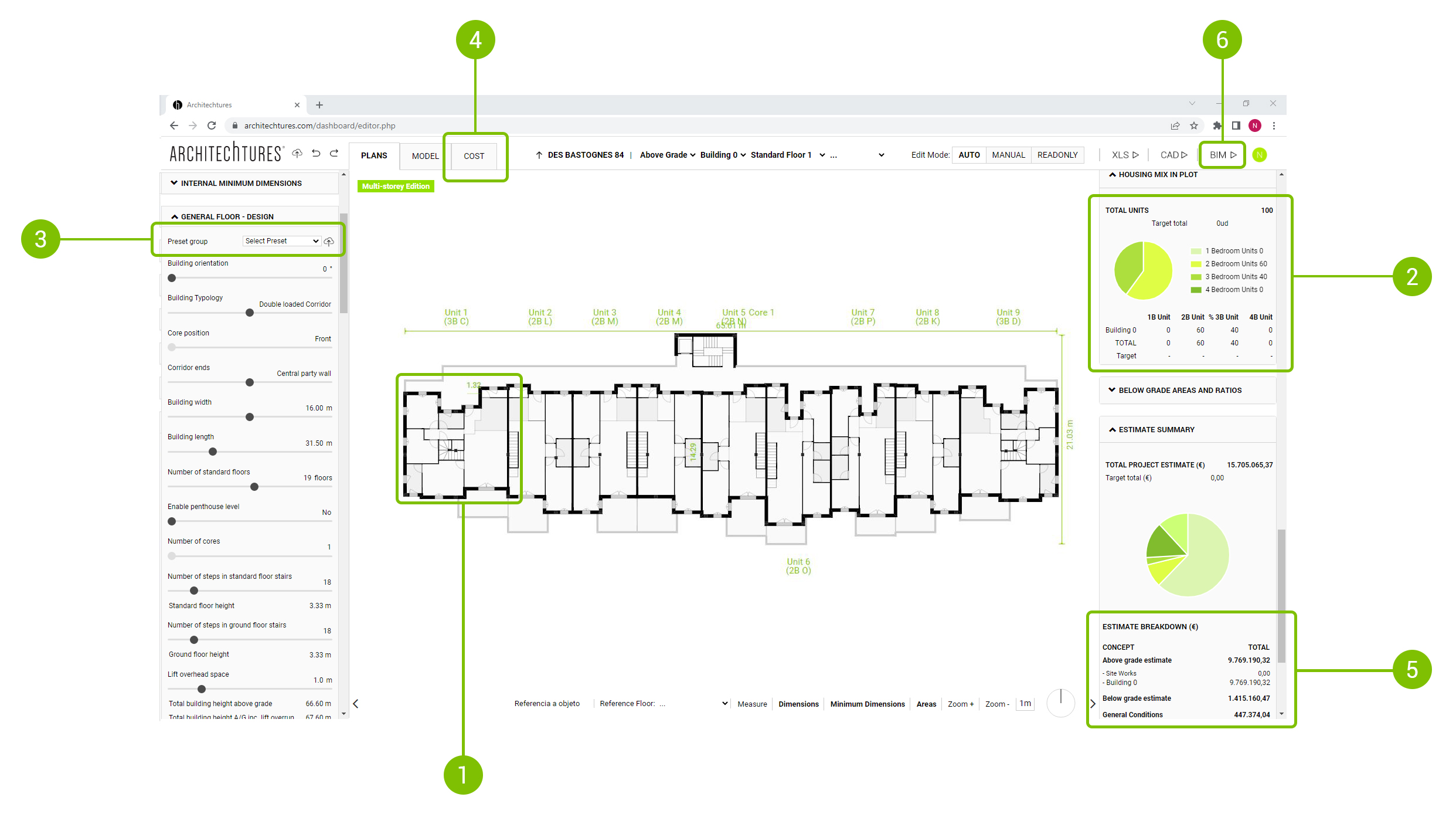
Task: Click the cloud save icon beside the logo
Action: pyautogui.click(x=297, y=154)
